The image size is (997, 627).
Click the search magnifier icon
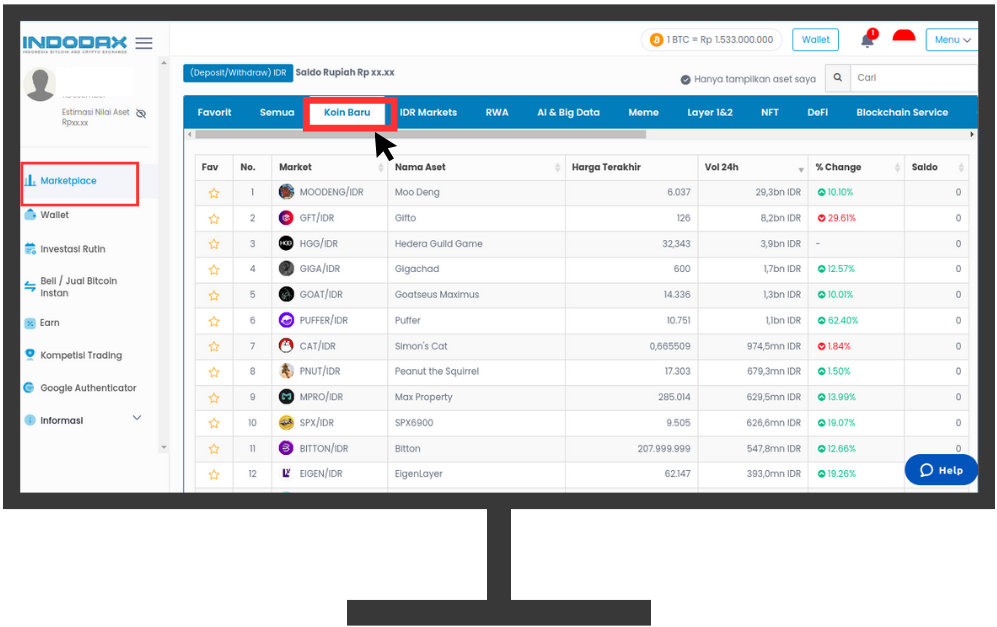tap(838, 78)
